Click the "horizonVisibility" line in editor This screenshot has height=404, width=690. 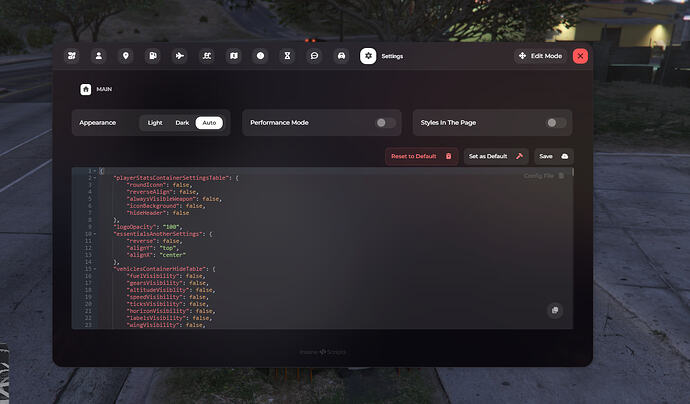click(171, 311)
